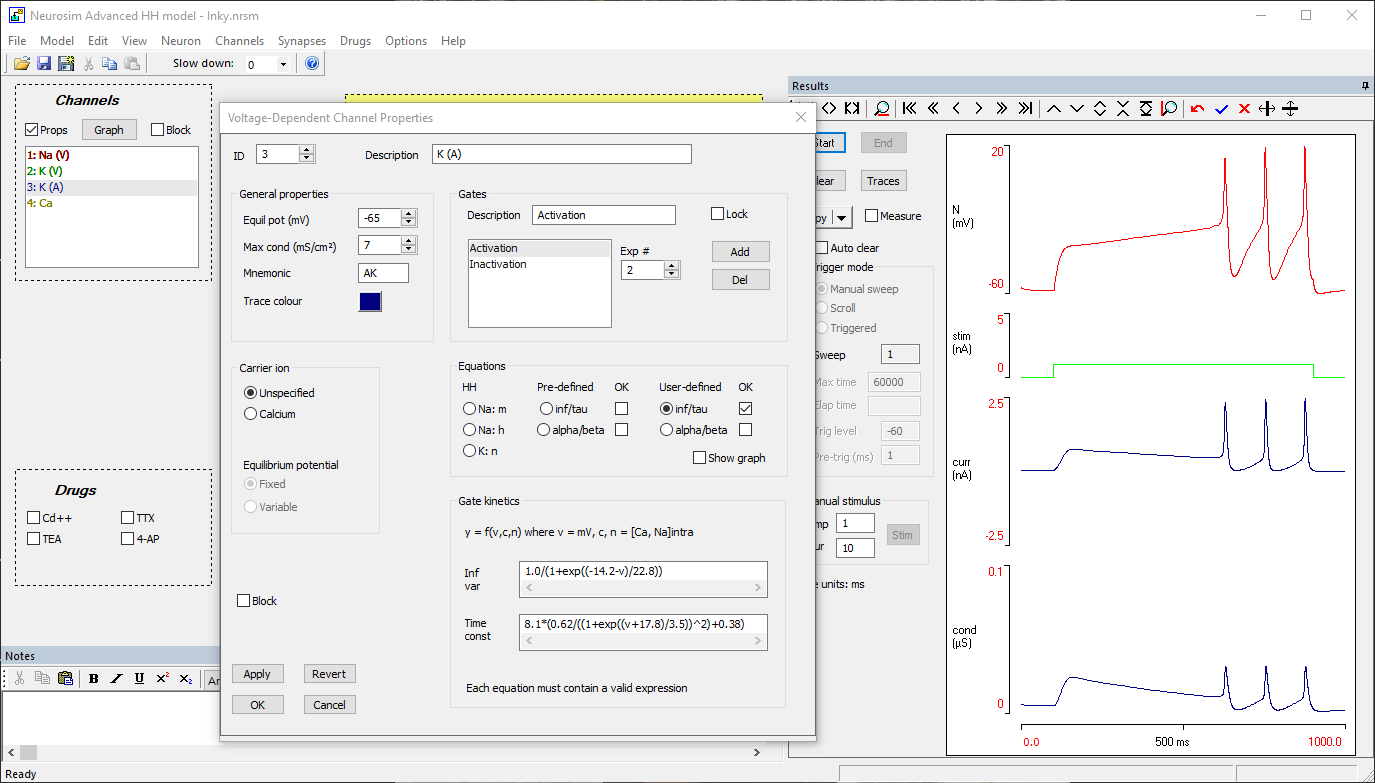Click the Apply button in dialog
Viewport: 1375px width, 783px height.
(x=257, y=674)
